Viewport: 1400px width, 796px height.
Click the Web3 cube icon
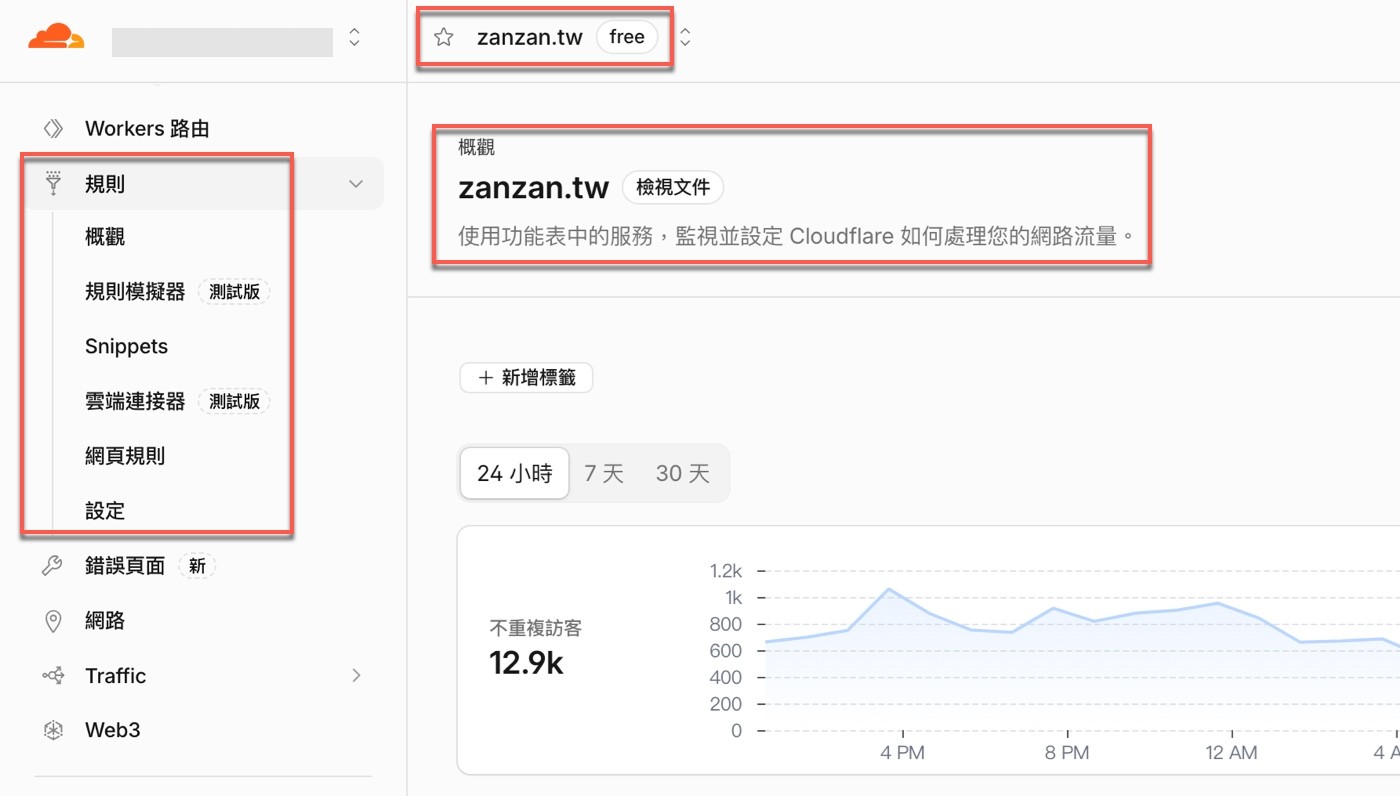click(x=53, y=730)
